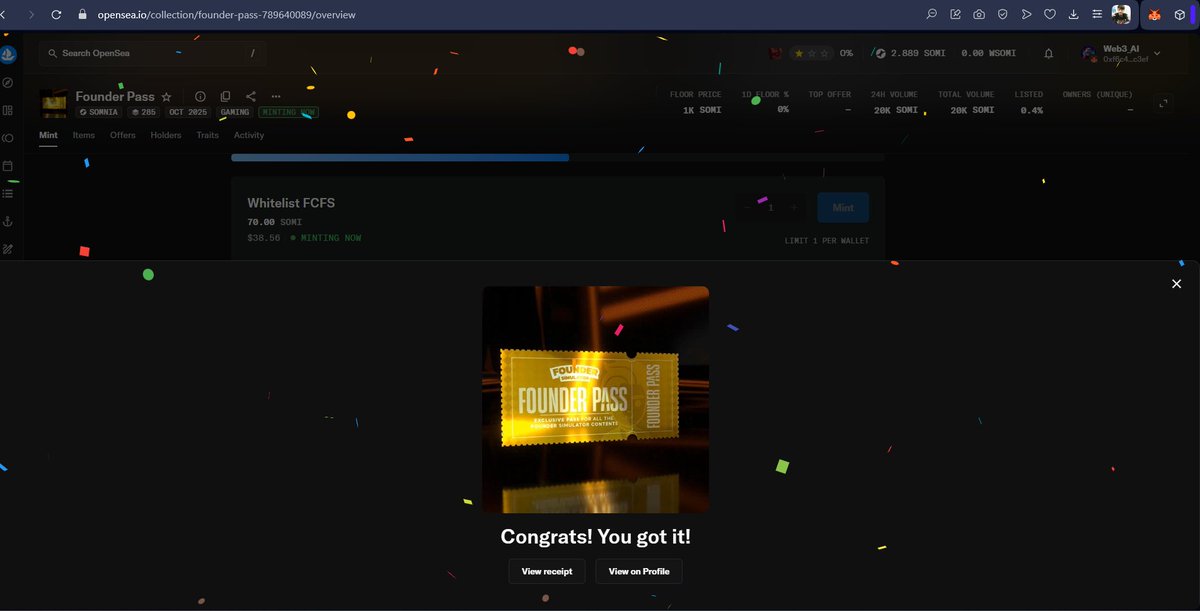
Task: Open the Collections grid icon in sidebar
Action: (x=8, y=110)
